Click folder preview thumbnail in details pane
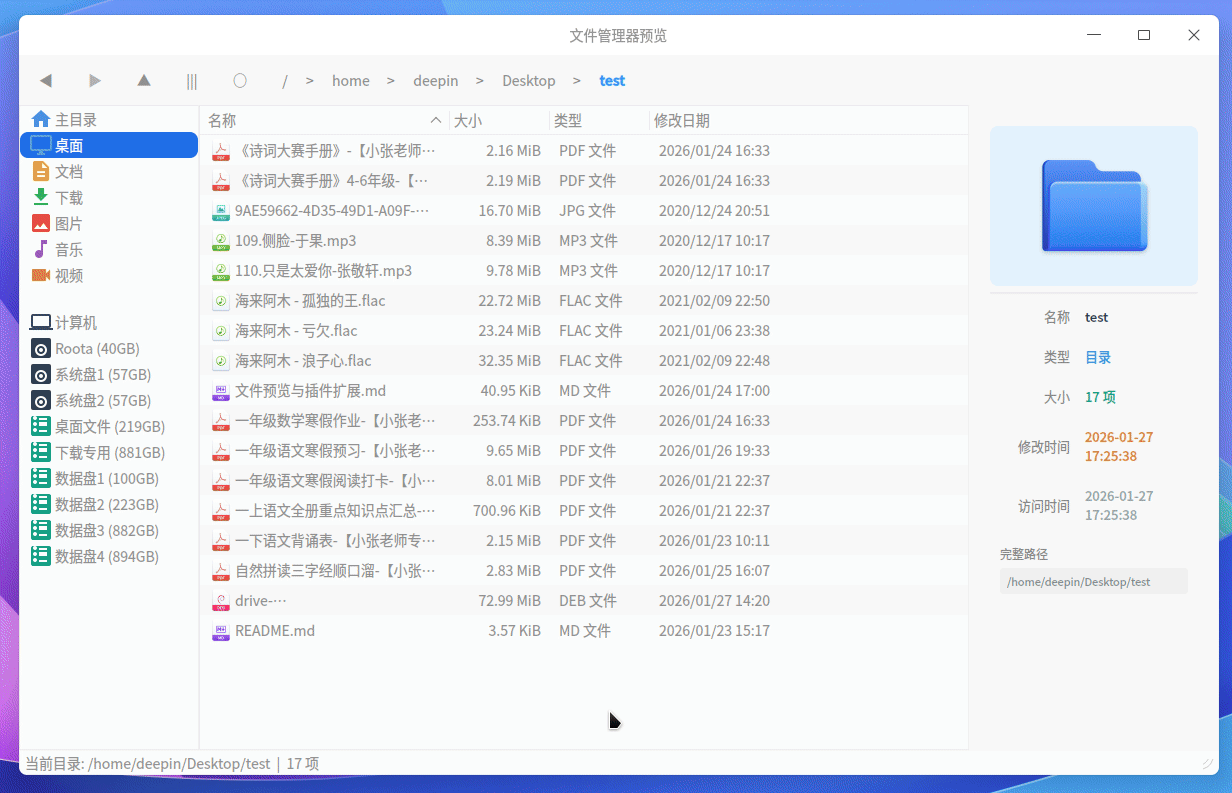The height and width of the screenshot is (793, 1232). pyautogui.click(x=1094, y=205)
